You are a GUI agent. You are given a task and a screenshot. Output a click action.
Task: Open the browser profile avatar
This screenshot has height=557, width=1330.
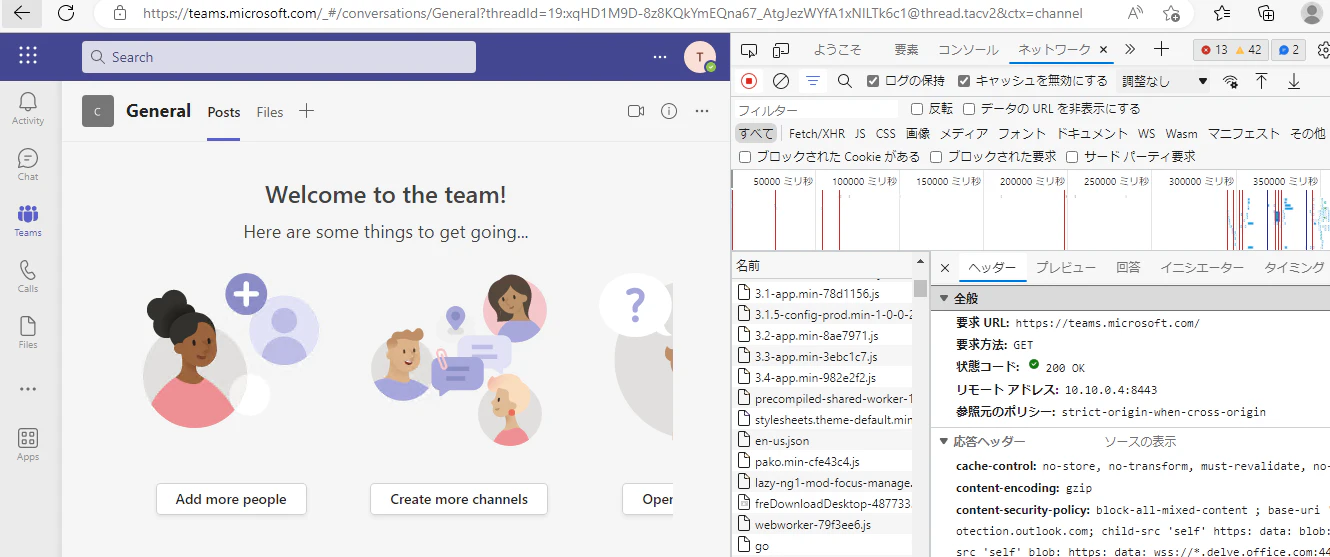pos(1312,14)
